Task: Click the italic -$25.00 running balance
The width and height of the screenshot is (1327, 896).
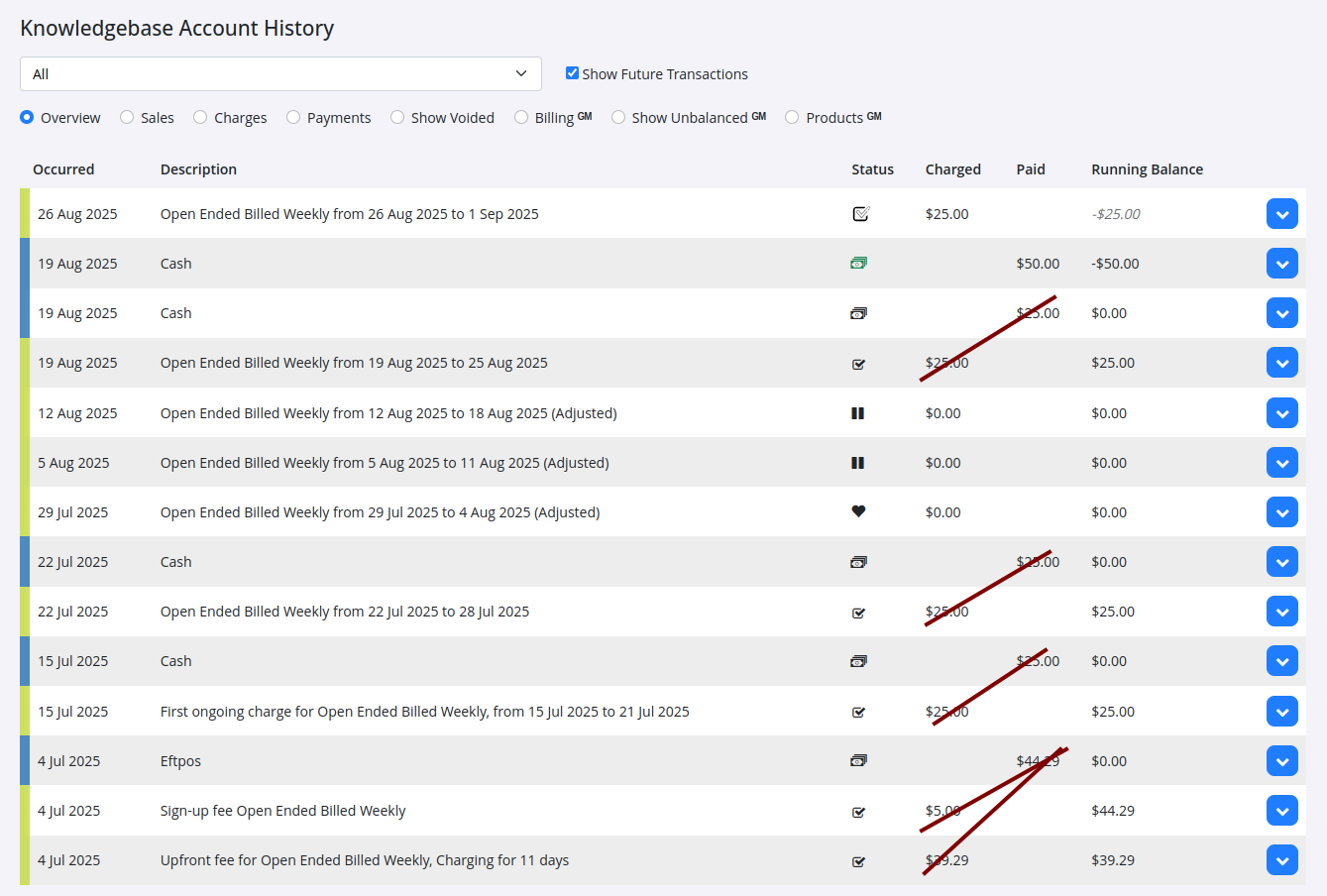Action: [x=1115, y=214]
